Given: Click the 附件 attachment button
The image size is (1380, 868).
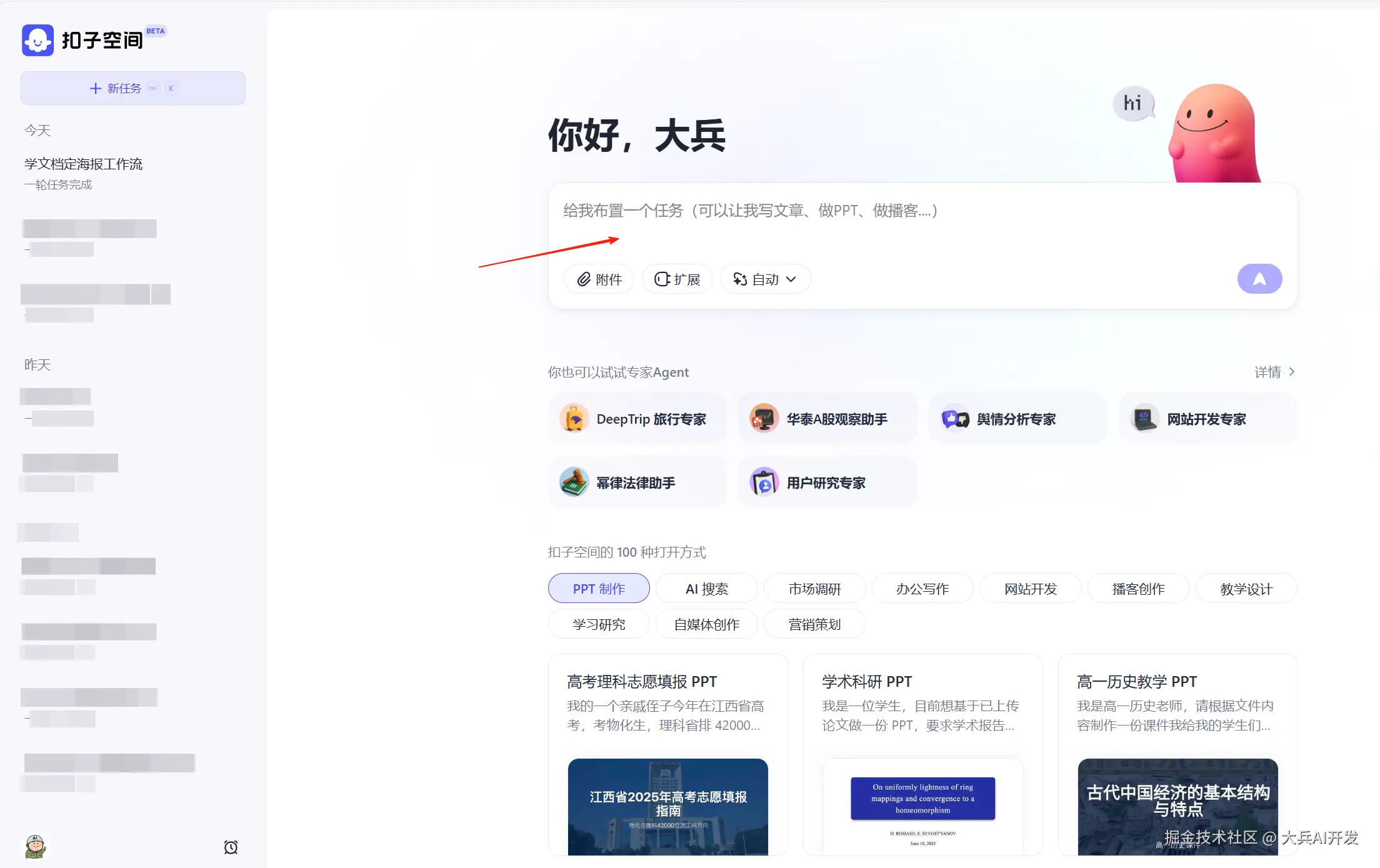Looking at the screenshot, I should tap(599, 279).
